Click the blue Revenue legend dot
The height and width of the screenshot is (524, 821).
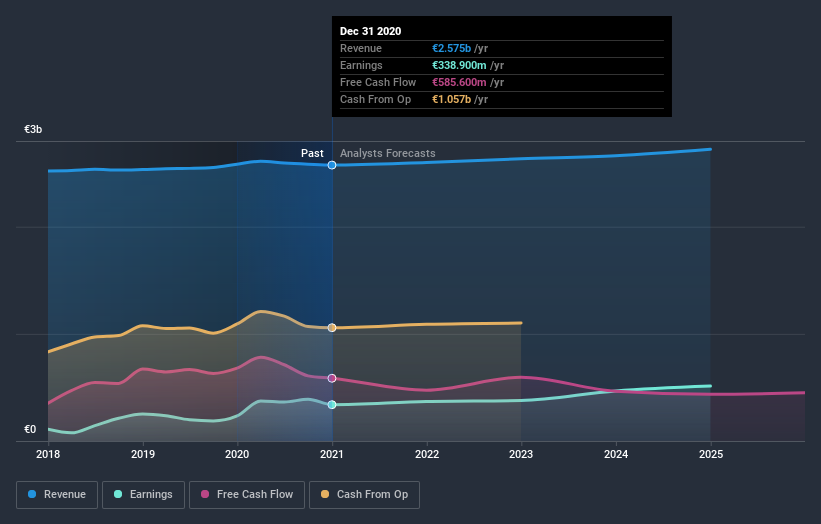pos(32,494)
